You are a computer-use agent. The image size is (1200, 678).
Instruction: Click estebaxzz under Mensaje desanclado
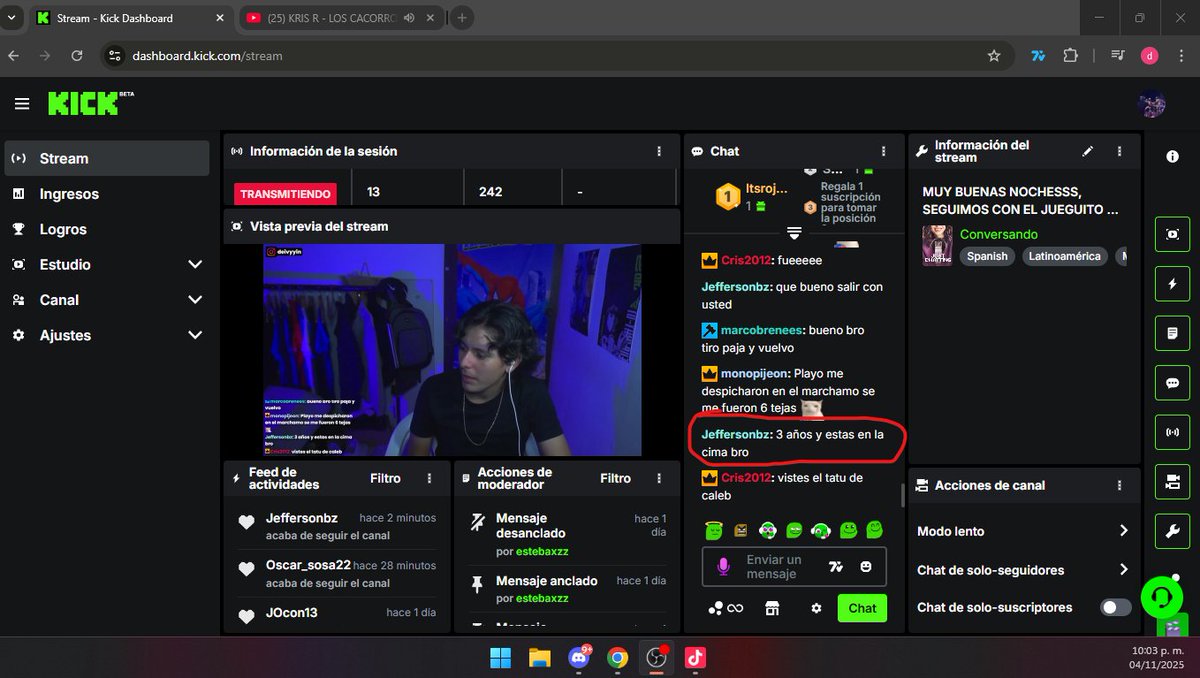(542, 551)
